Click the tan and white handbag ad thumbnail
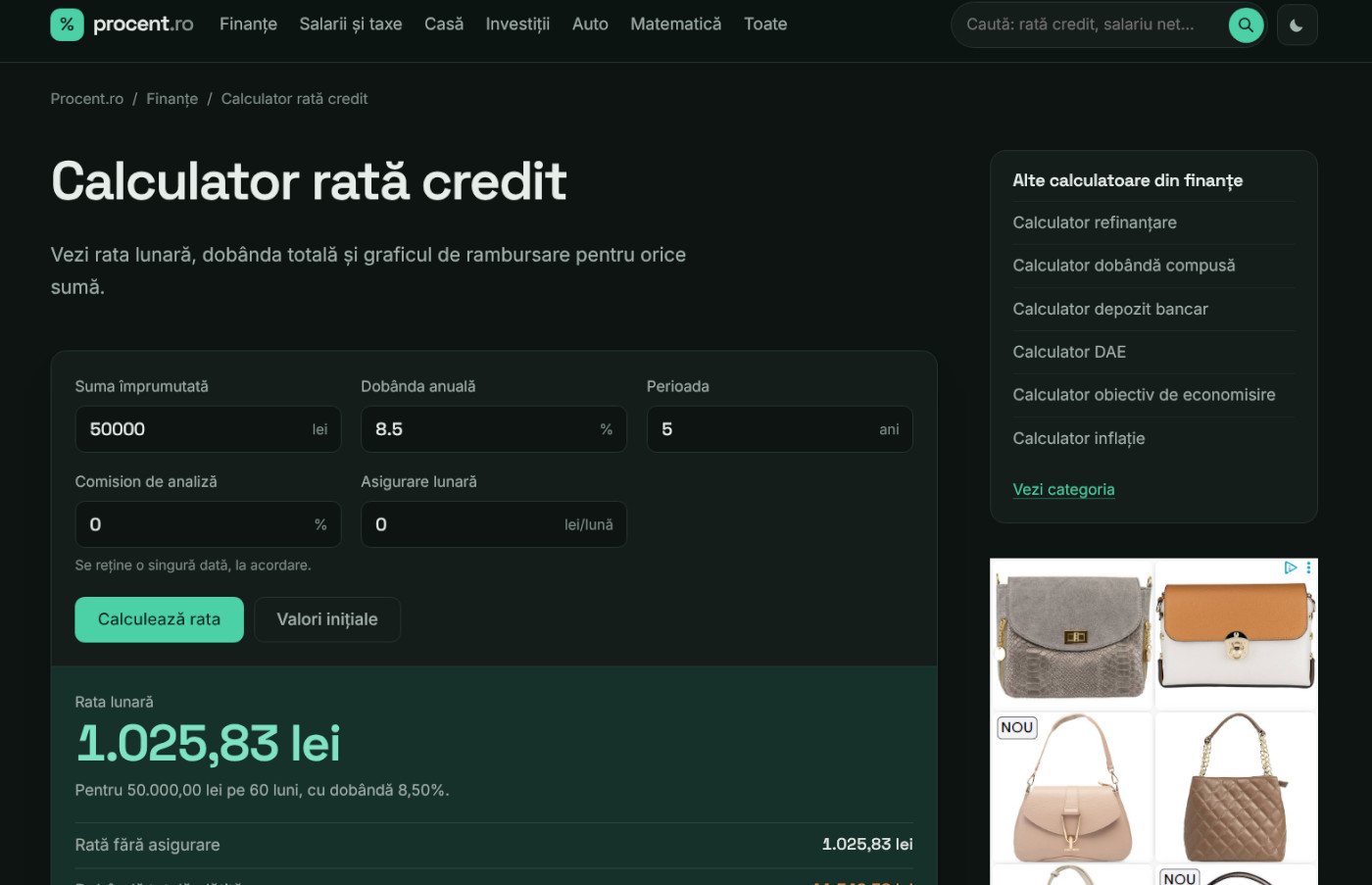Screen dimensions: 1372x885 click(1237, 635)
